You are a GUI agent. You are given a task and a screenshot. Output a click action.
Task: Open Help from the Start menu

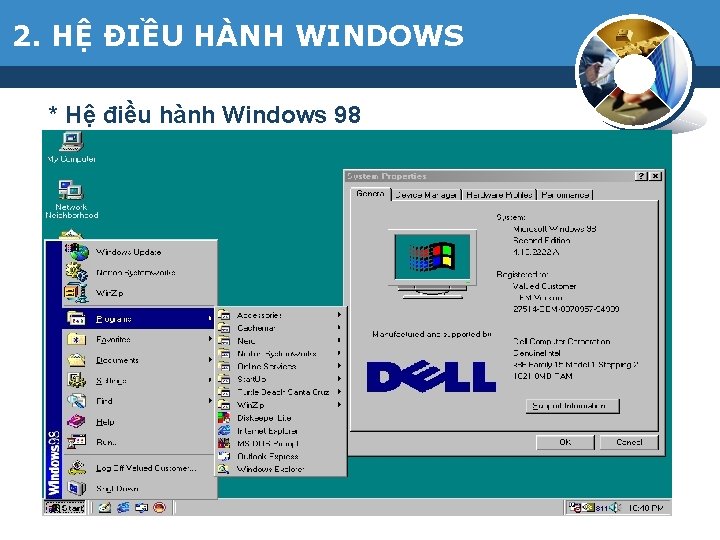pos(140,422)
